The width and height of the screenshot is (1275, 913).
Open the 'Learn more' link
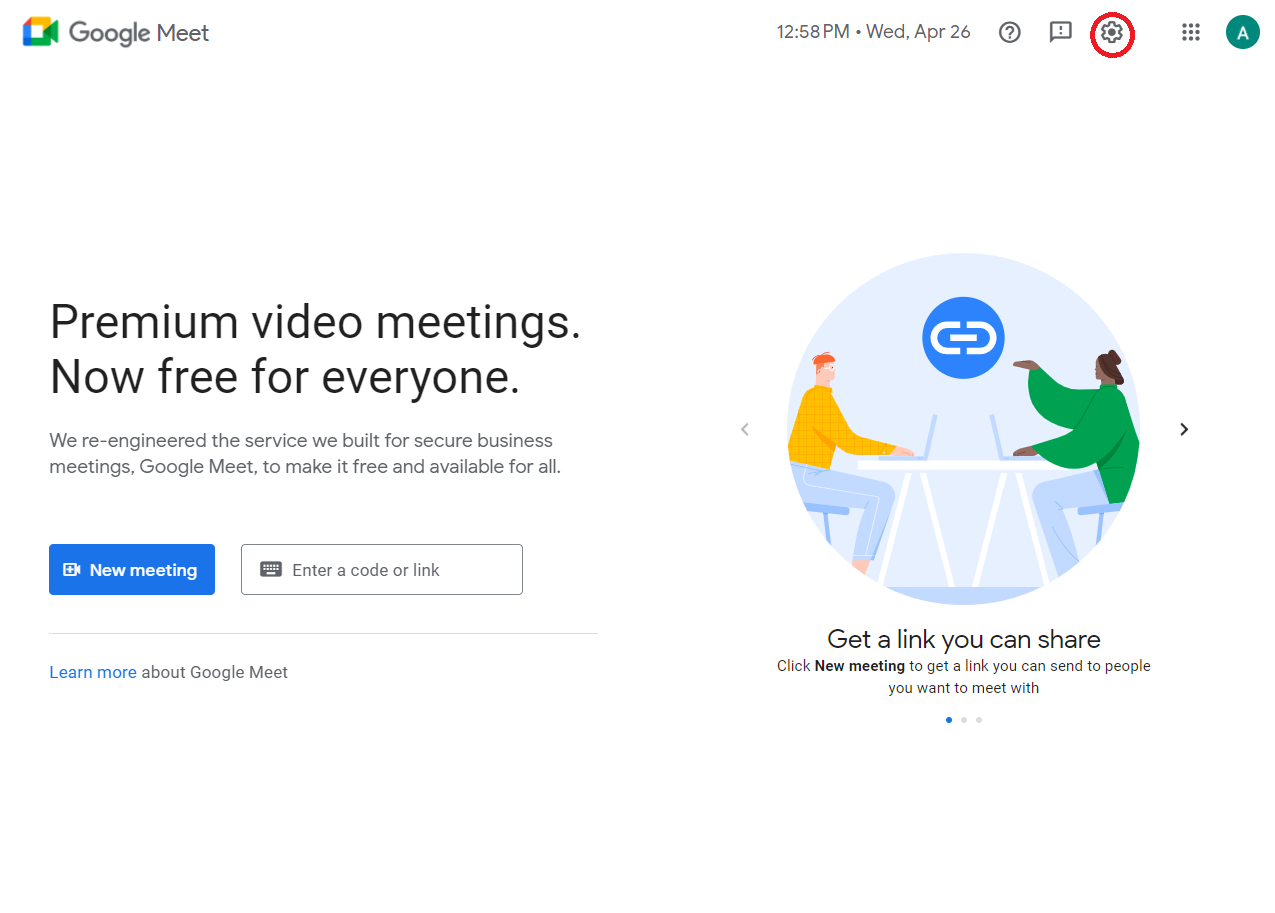[93, 672]
